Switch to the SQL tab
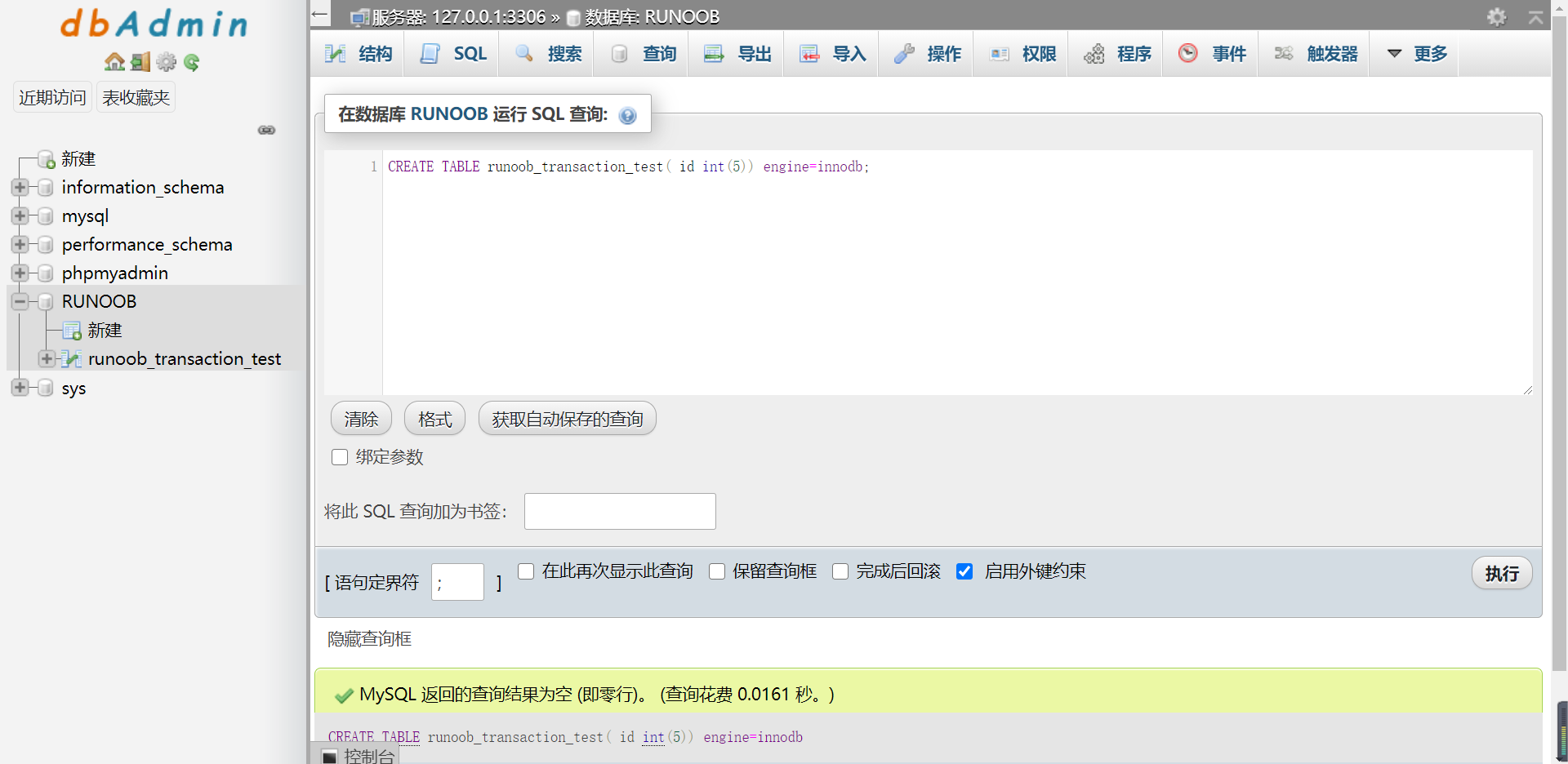Viewport: 1568px width, 764px height. tap(452, 54)
